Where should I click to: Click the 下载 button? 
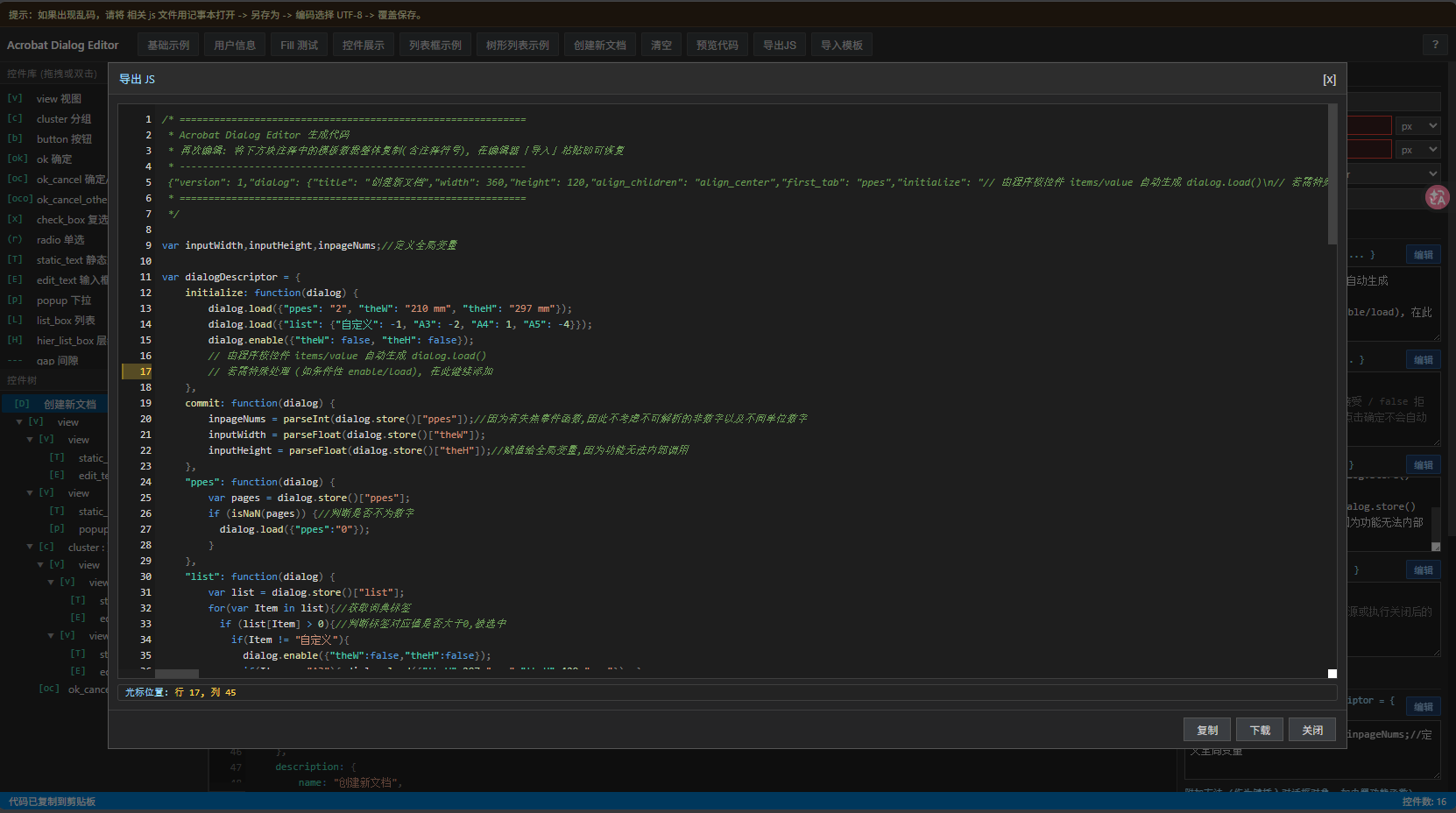1260,730
